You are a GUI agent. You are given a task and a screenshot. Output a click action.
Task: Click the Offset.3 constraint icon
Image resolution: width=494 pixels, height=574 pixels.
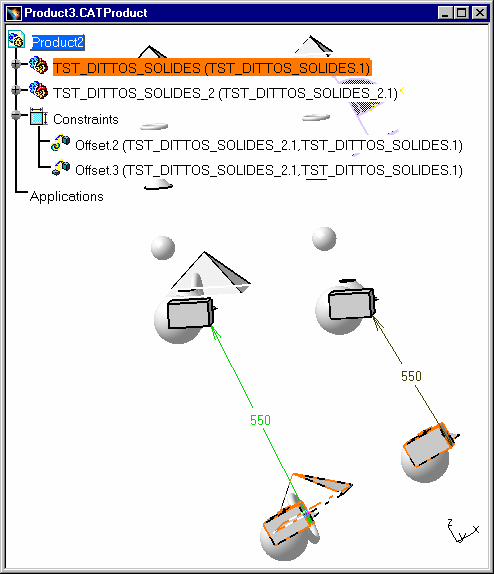coord(60,168)
